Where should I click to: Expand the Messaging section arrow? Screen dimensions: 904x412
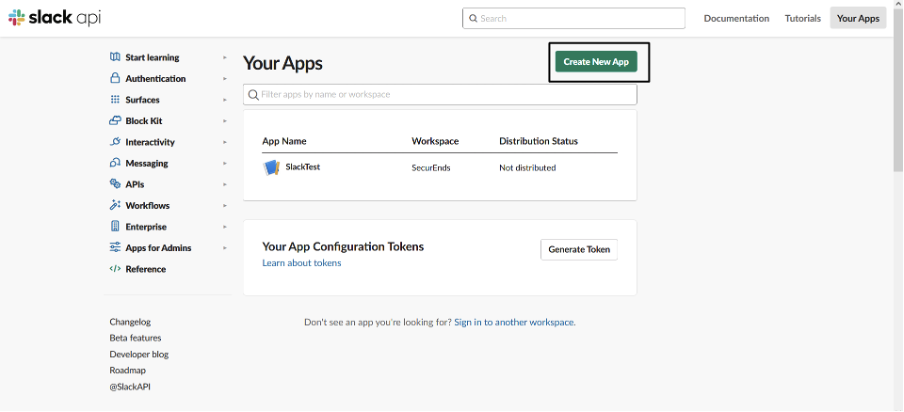point(225,164)
